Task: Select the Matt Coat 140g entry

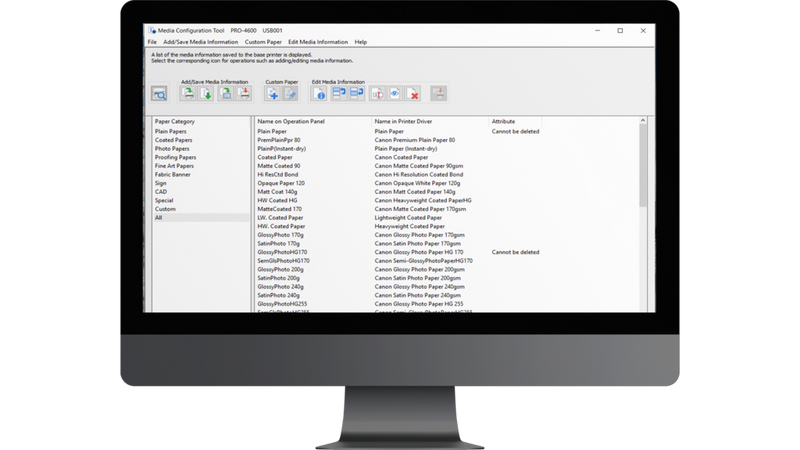Action: (277, 192)
